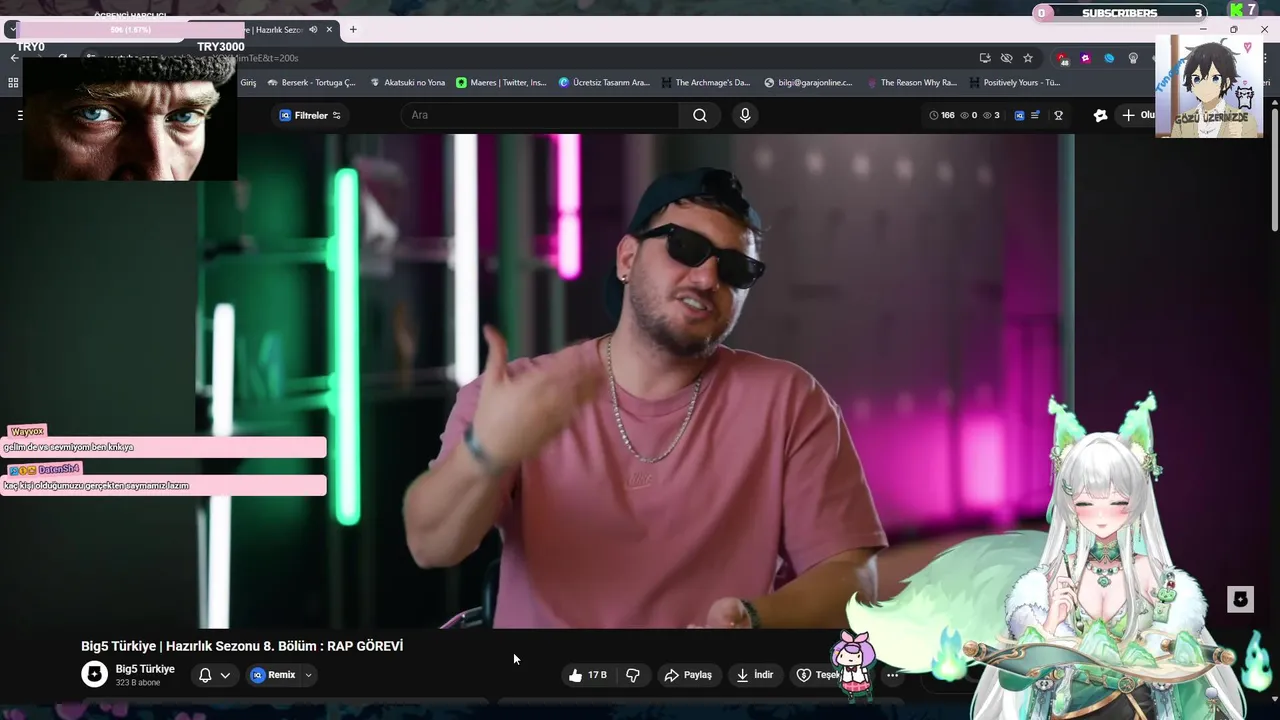The height and width of the screenshot is (720, 1280).
Task: Click the 323 B abone subscriber count
Action: click(x=138, y=683)
